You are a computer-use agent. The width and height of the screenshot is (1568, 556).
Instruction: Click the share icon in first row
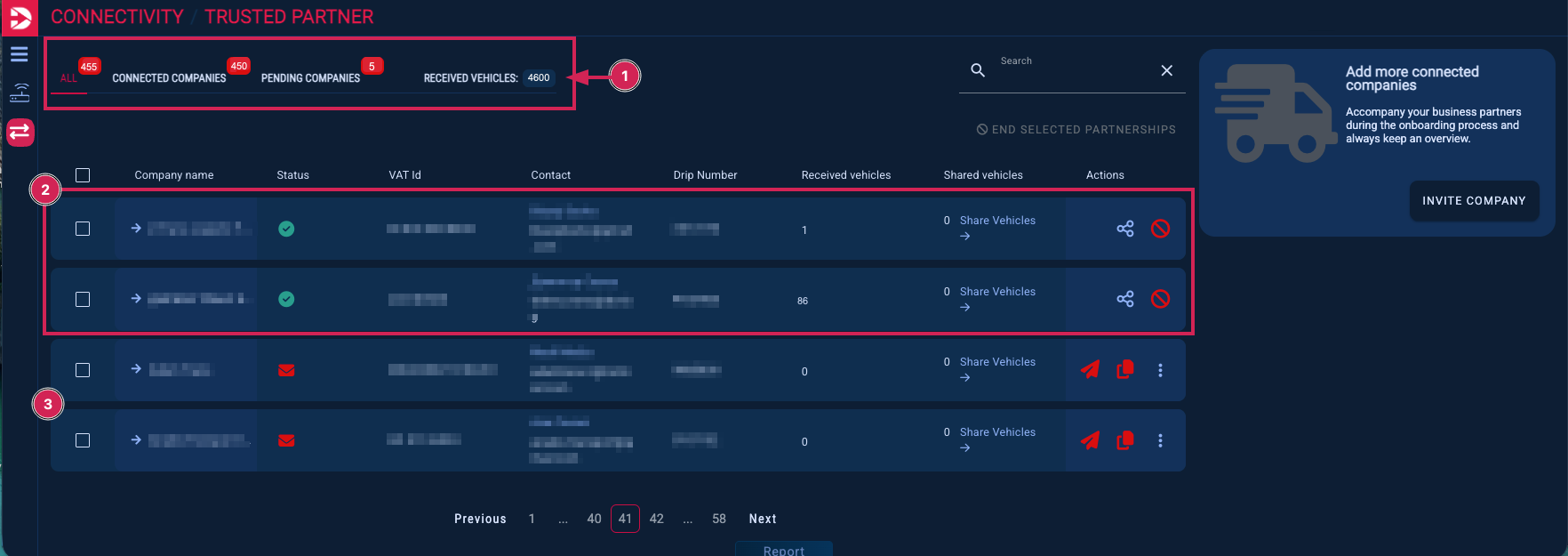click(1125, 229)
